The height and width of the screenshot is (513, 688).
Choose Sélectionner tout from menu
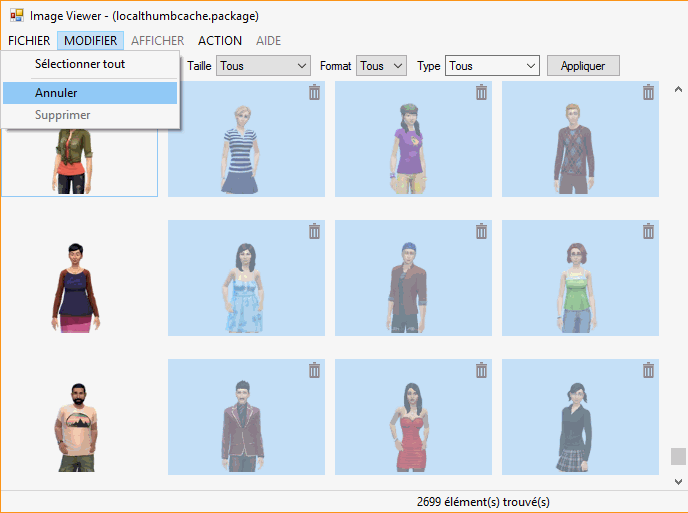coord(90,64)
